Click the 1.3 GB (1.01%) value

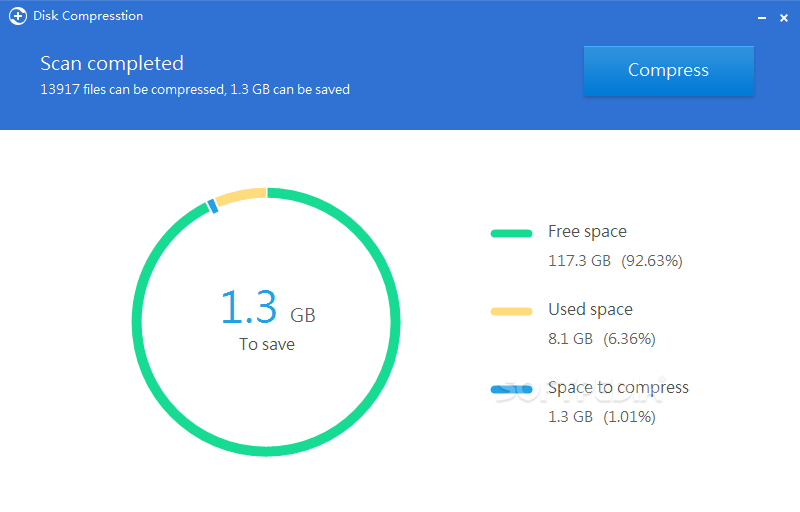pyautogui.click(x=602, y=417)
